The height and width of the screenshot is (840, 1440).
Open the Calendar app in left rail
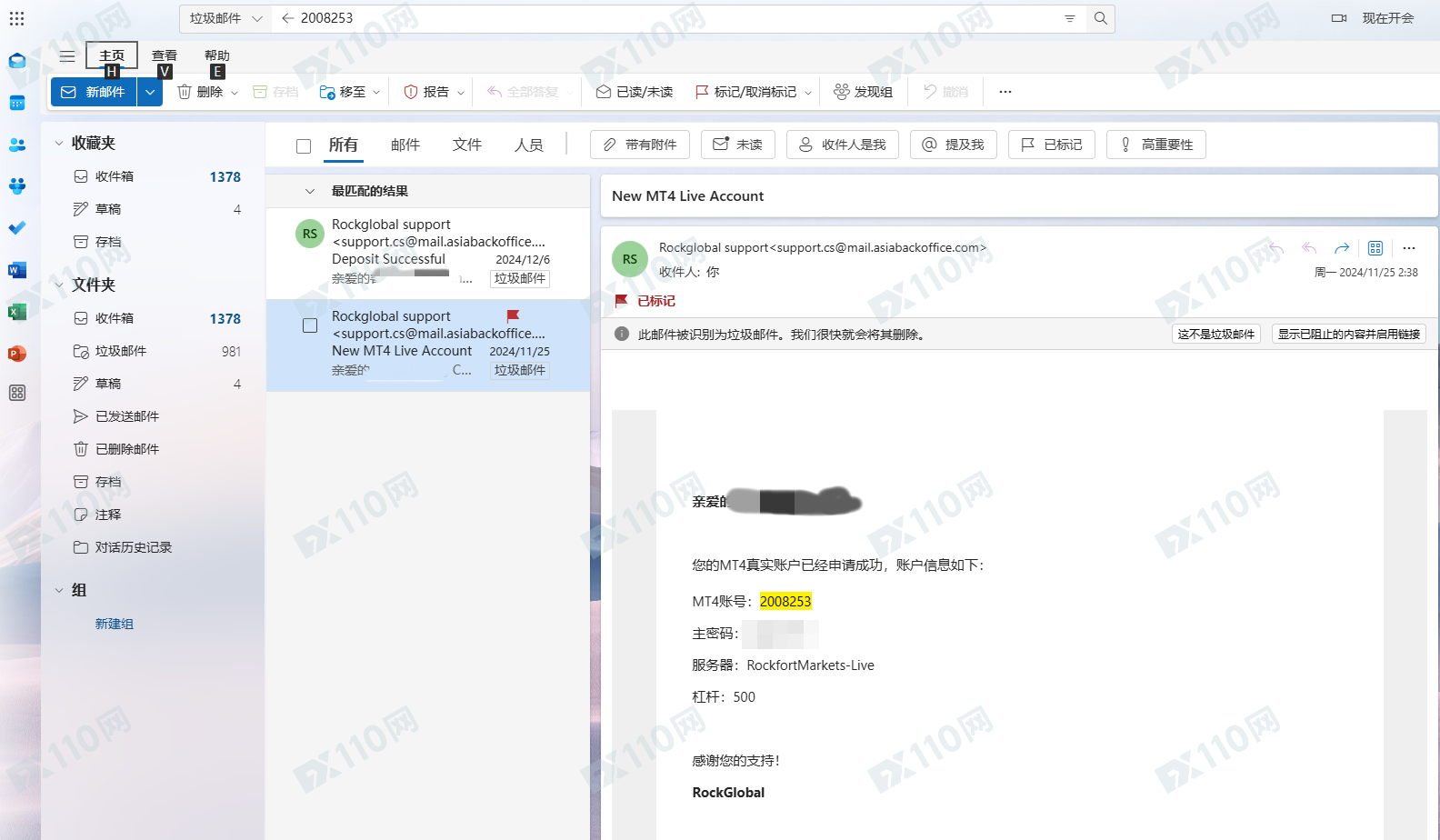(x=16, y=103)
